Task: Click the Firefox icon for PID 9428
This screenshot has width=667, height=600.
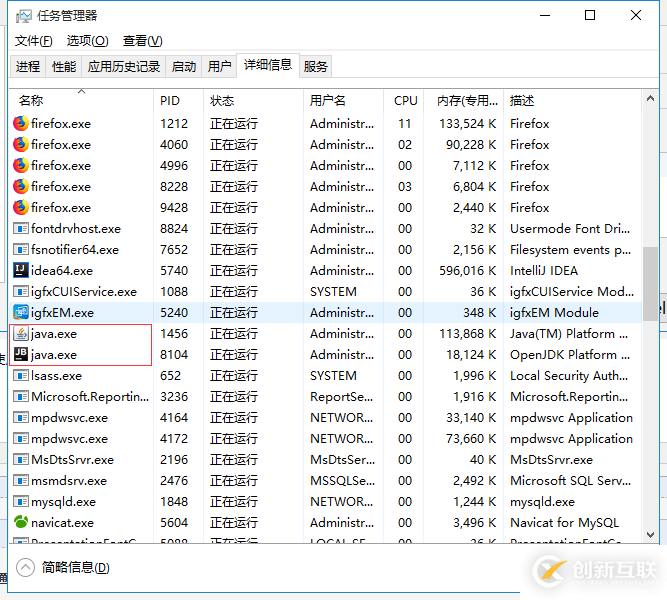Action: (x=20, y=207)
